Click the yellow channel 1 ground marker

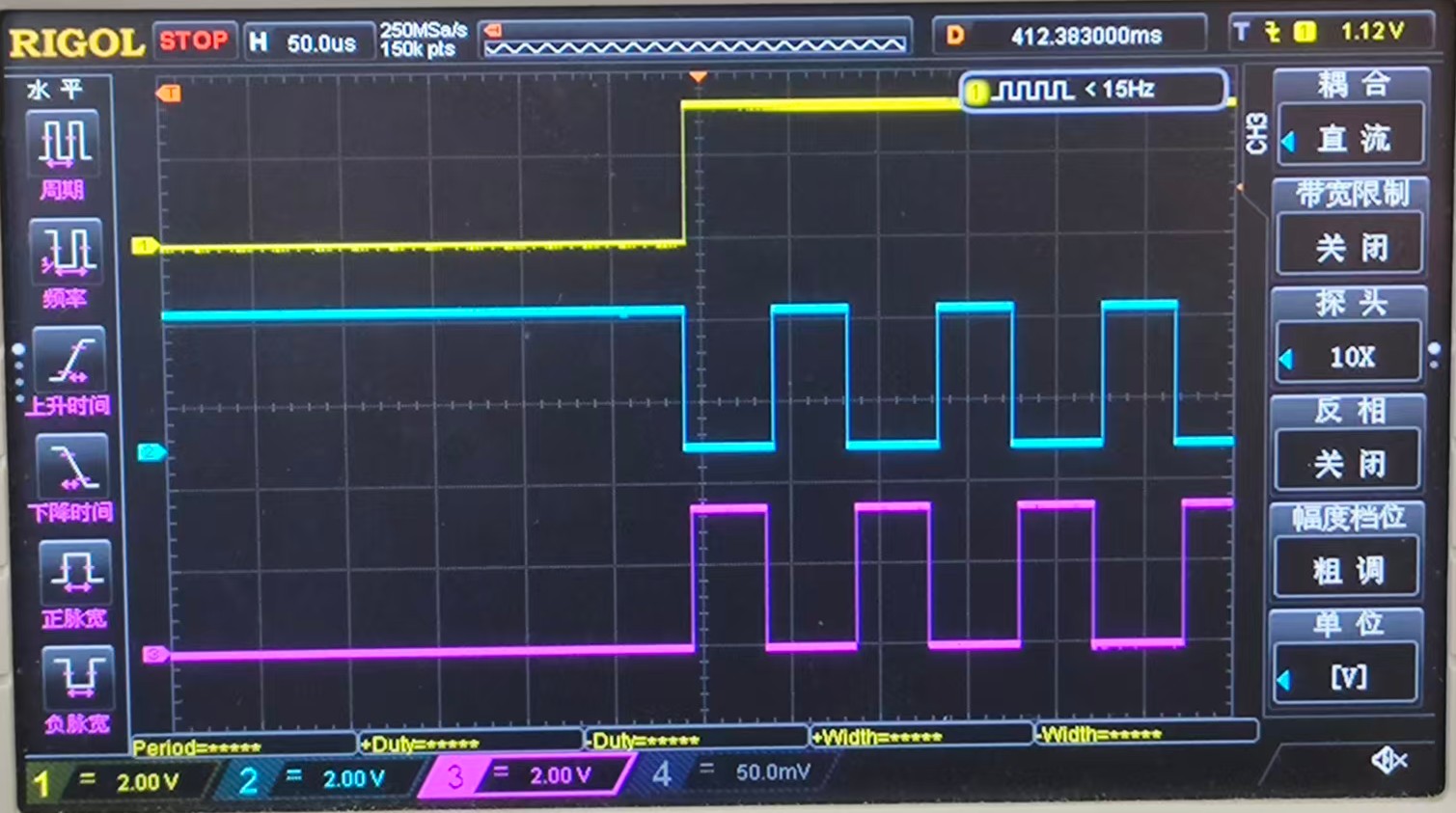pyautogui.click(x=145, y=245)
